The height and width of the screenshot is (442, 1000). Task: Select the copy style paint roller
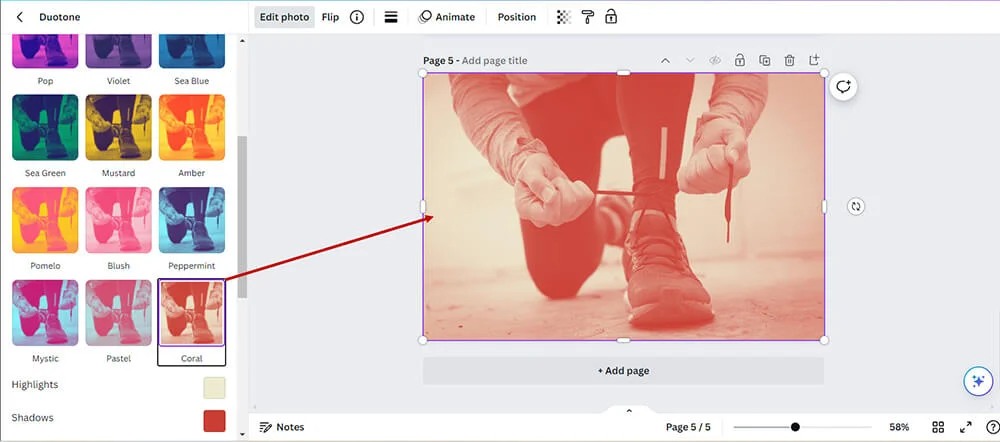[x=587, y=17]
